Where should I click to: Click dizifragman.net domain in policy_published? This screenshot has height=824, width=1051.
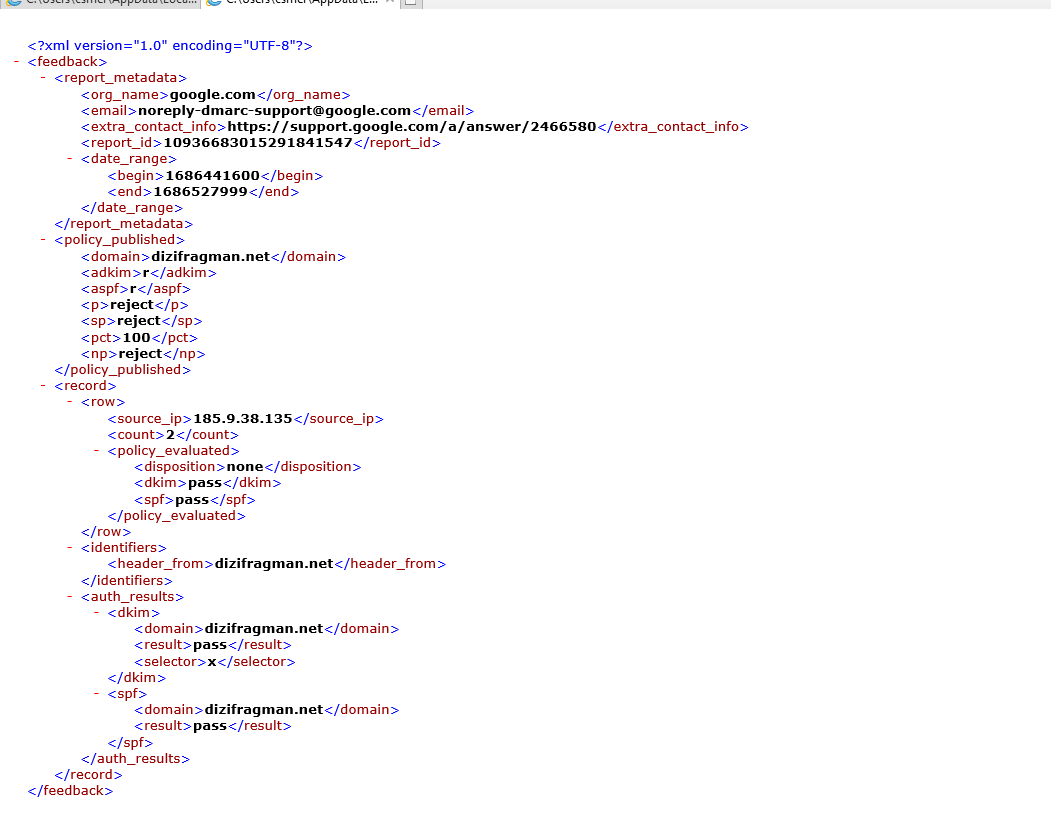click(210, 257)
